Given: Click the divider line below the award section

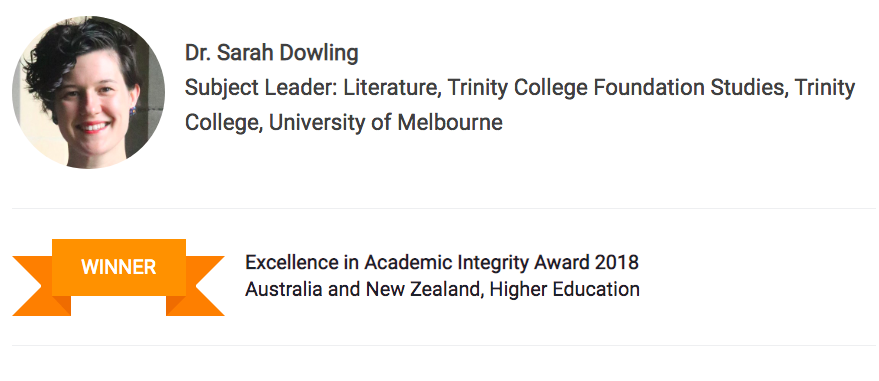Looking at the screenshot, I should point(444,345).
